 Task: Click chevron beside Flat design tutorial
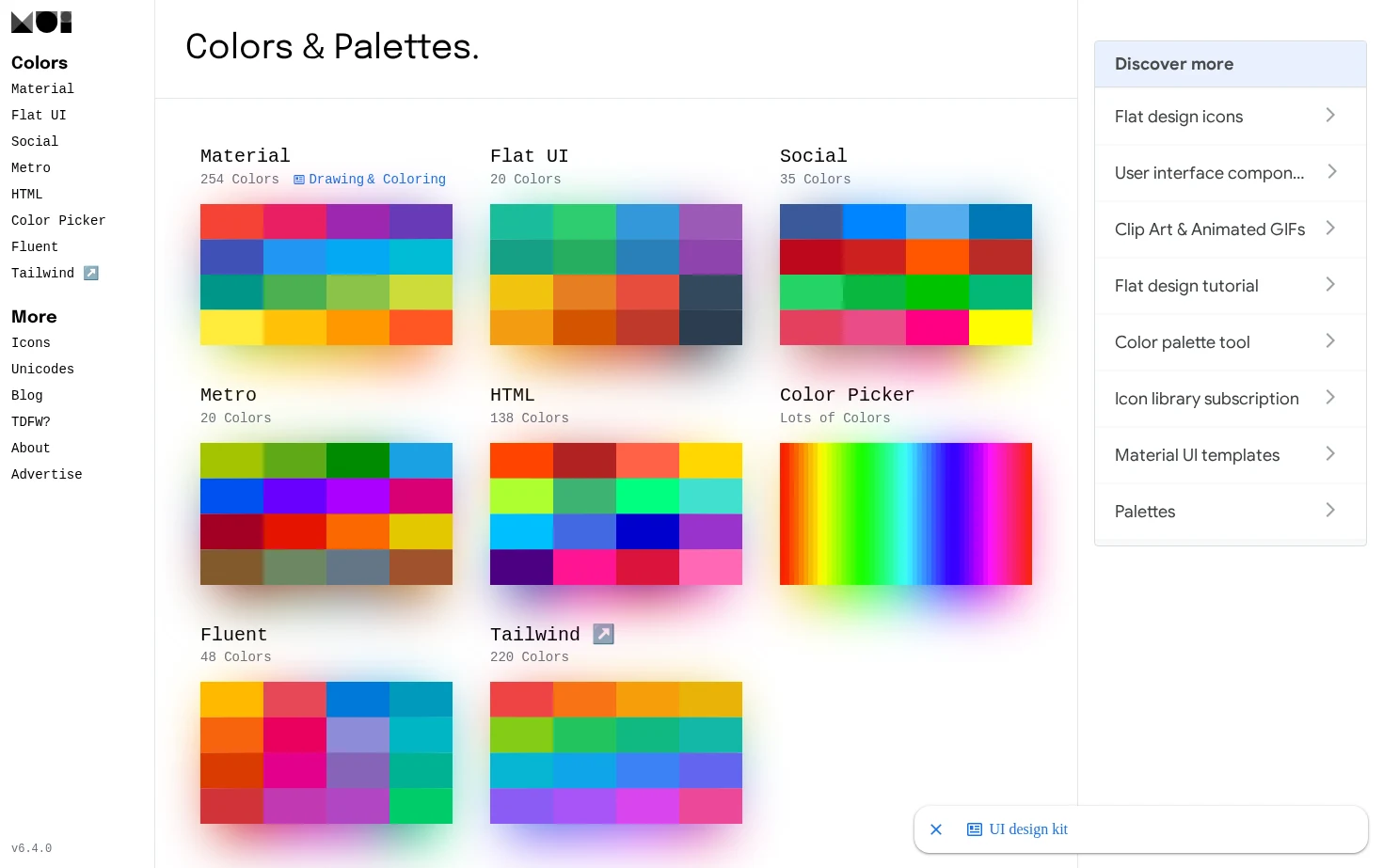tap(1330, 284)
